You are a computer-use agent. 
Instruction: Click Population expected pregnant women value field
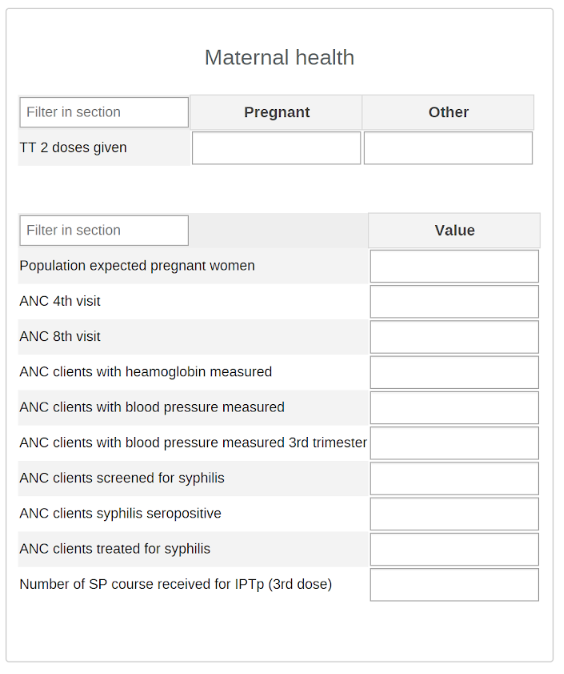click(x=454, y=267)
